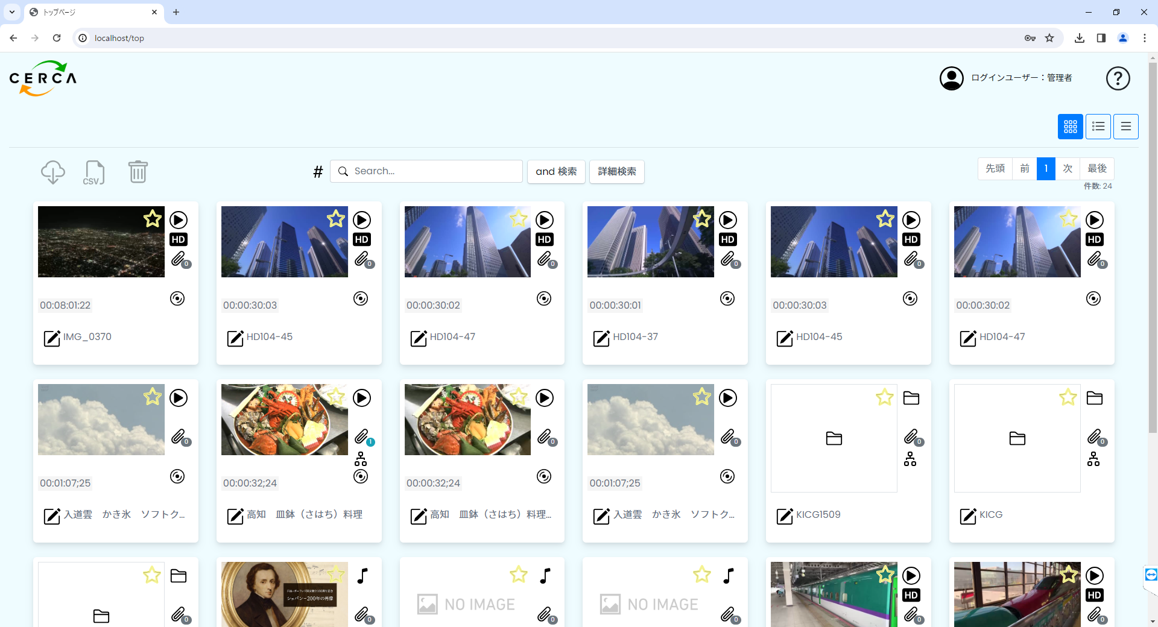The image size is (1158, 627).
Task: Open the Chopin portrait thumbnail
Action: [x=284, y=595]
